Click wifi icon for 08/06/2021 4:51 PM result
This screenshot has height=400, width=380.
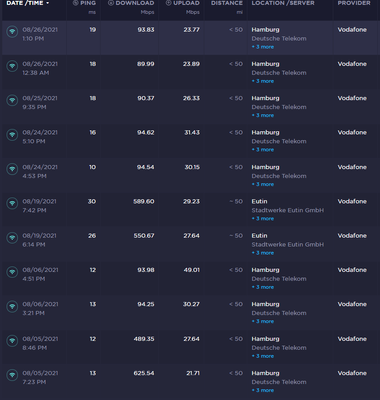(12, 272)
